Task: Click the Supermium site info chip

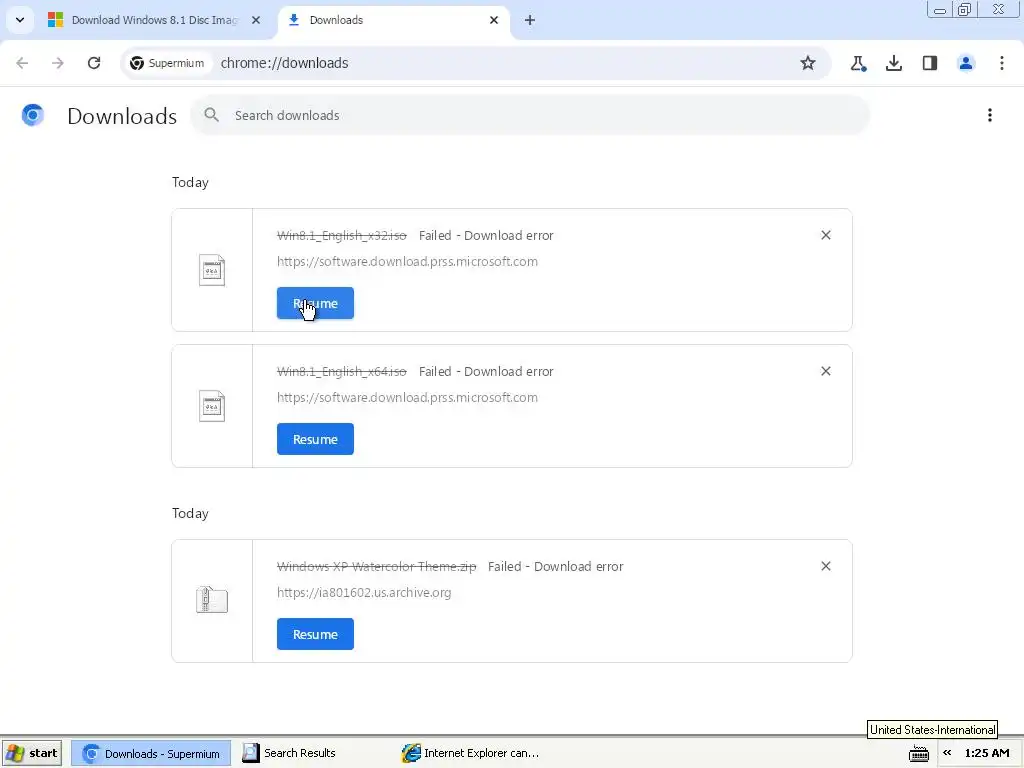Action: click(167, 63)
